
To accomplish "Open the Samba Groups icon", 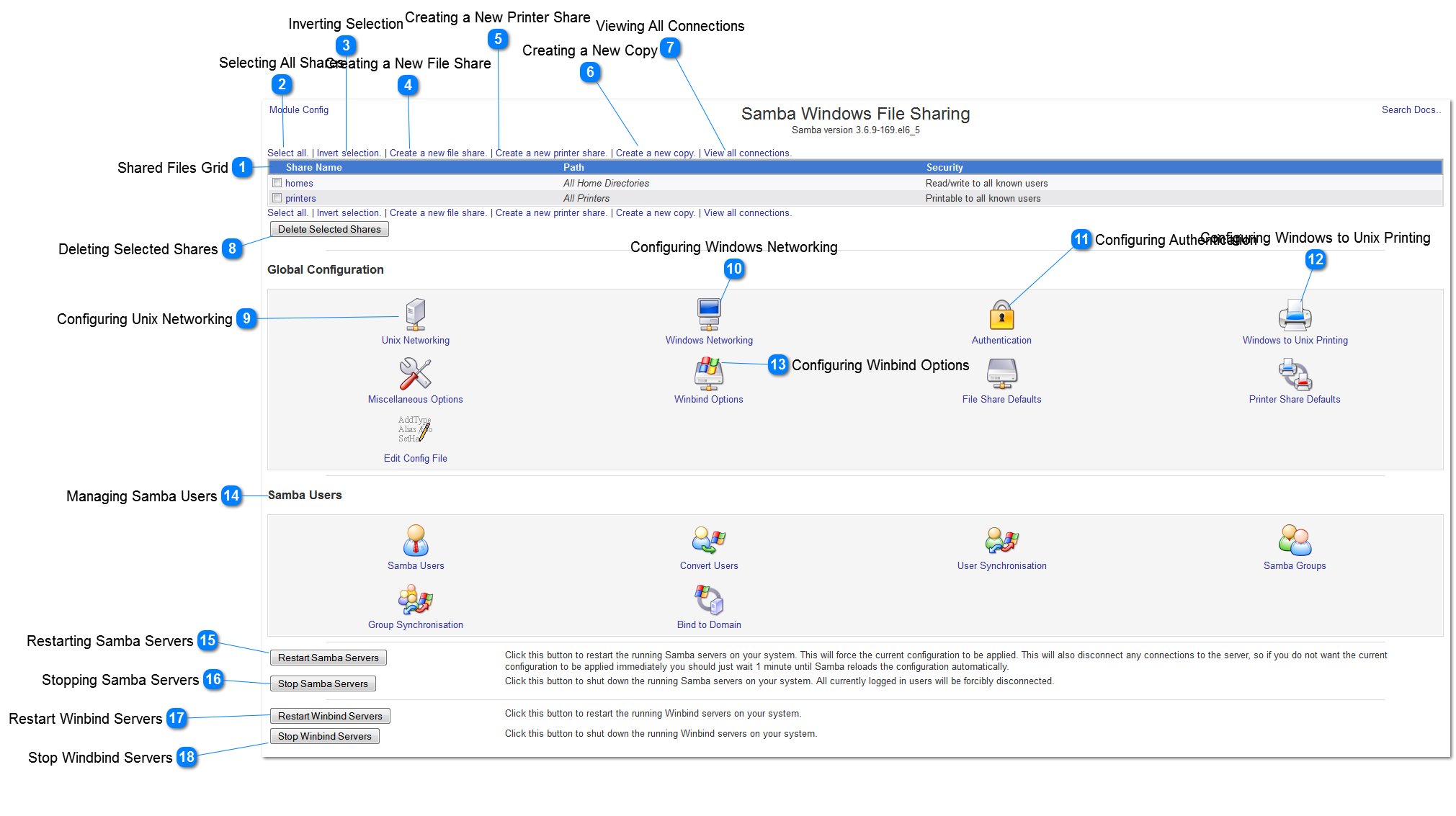I will (1295, 540).
